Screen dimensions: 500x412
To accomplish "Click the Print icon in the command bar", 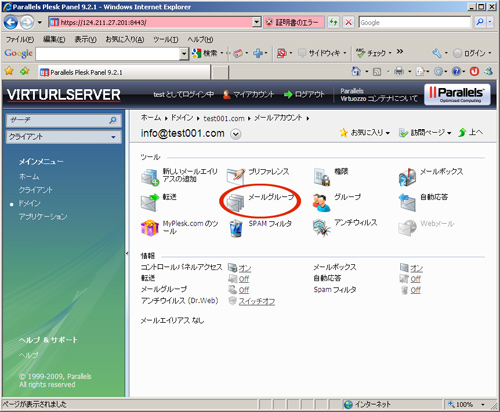I will click(399, 71).
